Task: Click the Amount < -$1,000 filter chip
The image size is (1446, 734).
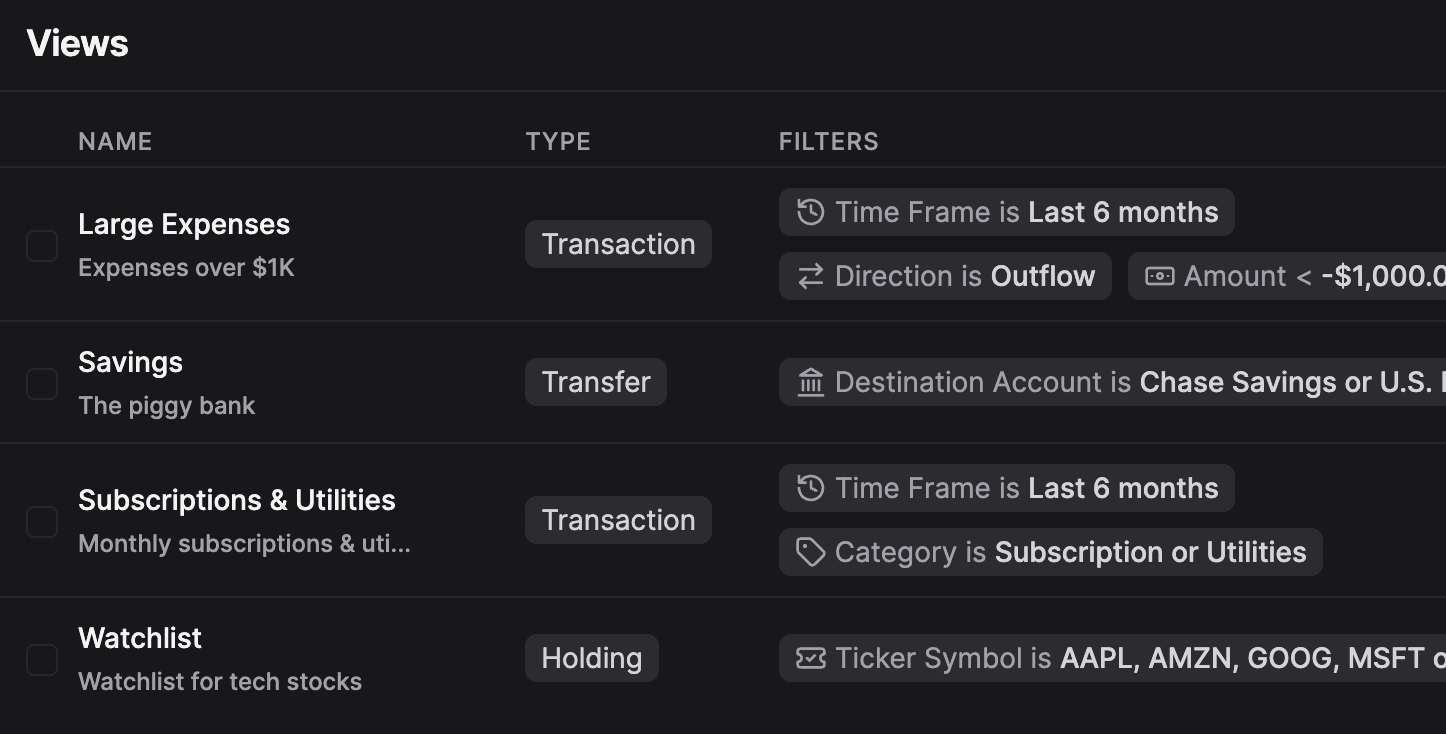Action: pyautogui.click(x=1290, y=276)
